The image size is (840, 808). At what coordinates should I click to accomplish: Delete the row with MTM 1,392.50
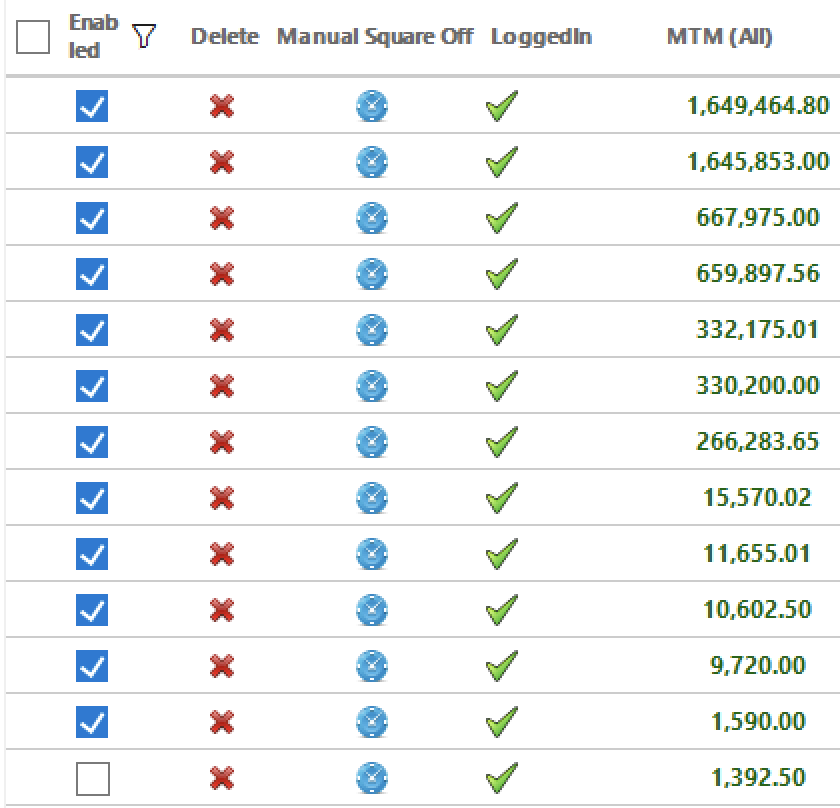pyautogui.click(x=222, y=778)
